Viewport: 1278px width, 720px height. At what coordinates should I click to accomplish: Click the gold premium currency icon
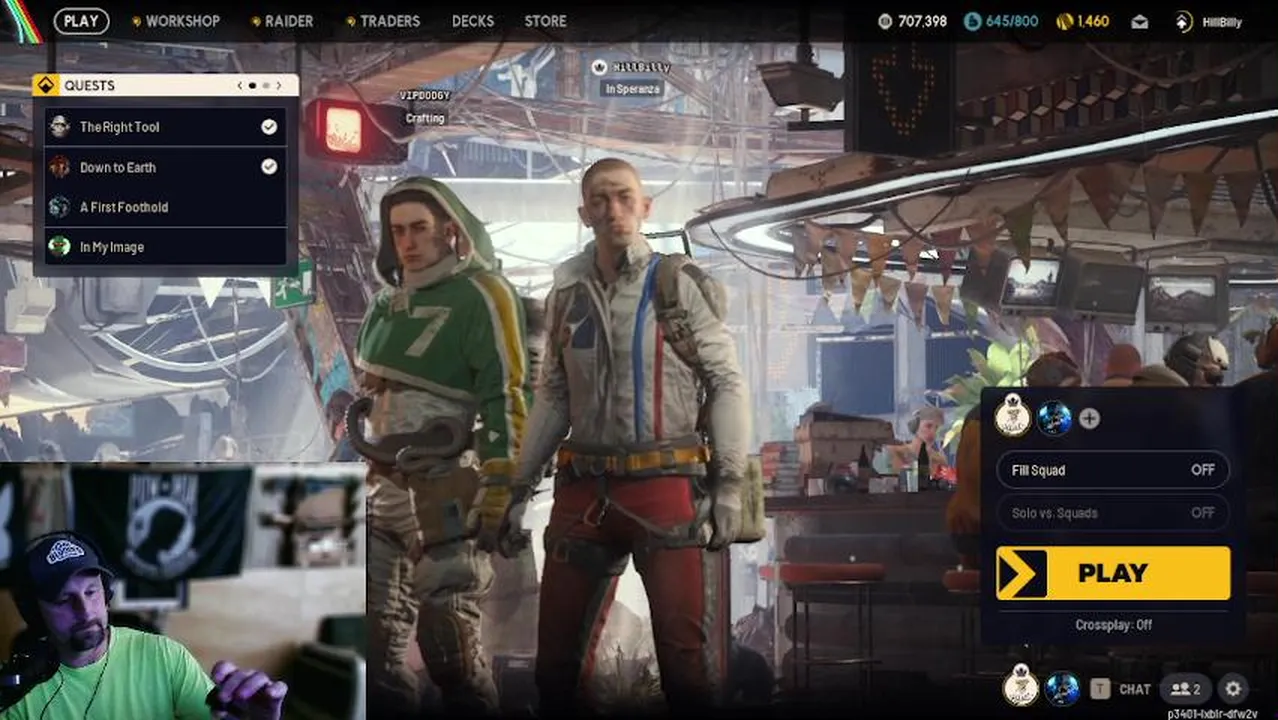(1063, 21)
